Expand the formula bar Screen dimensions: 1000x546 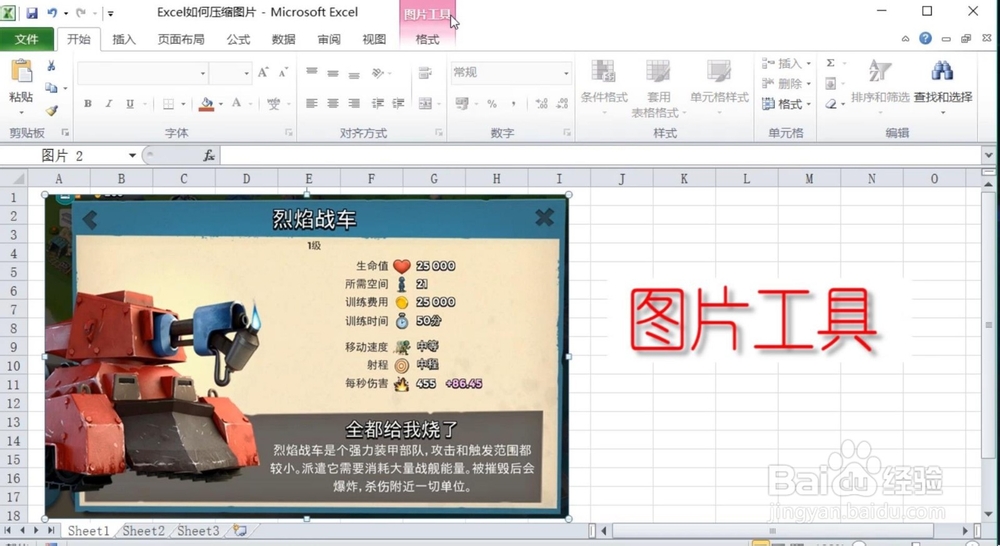coord(988,155)
